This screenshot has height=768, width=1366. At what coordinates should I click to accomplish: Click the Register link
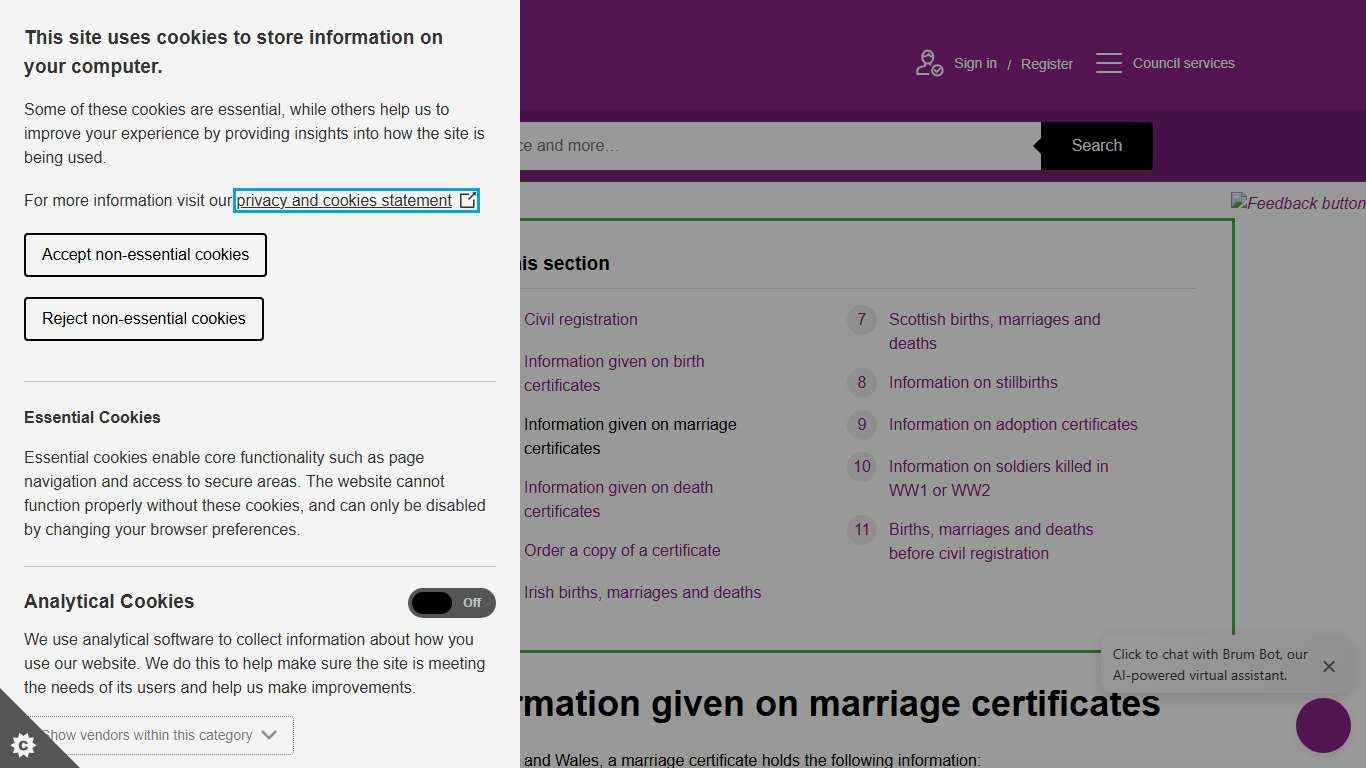coord(1046,64)
